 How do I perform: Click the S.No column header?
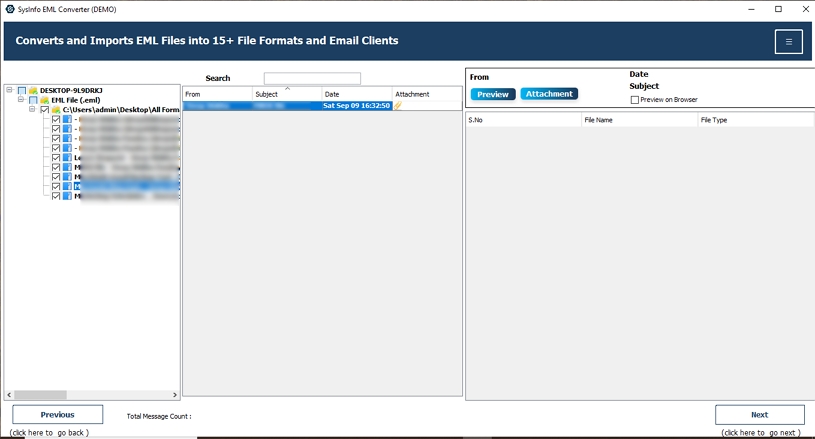(523, 120)
